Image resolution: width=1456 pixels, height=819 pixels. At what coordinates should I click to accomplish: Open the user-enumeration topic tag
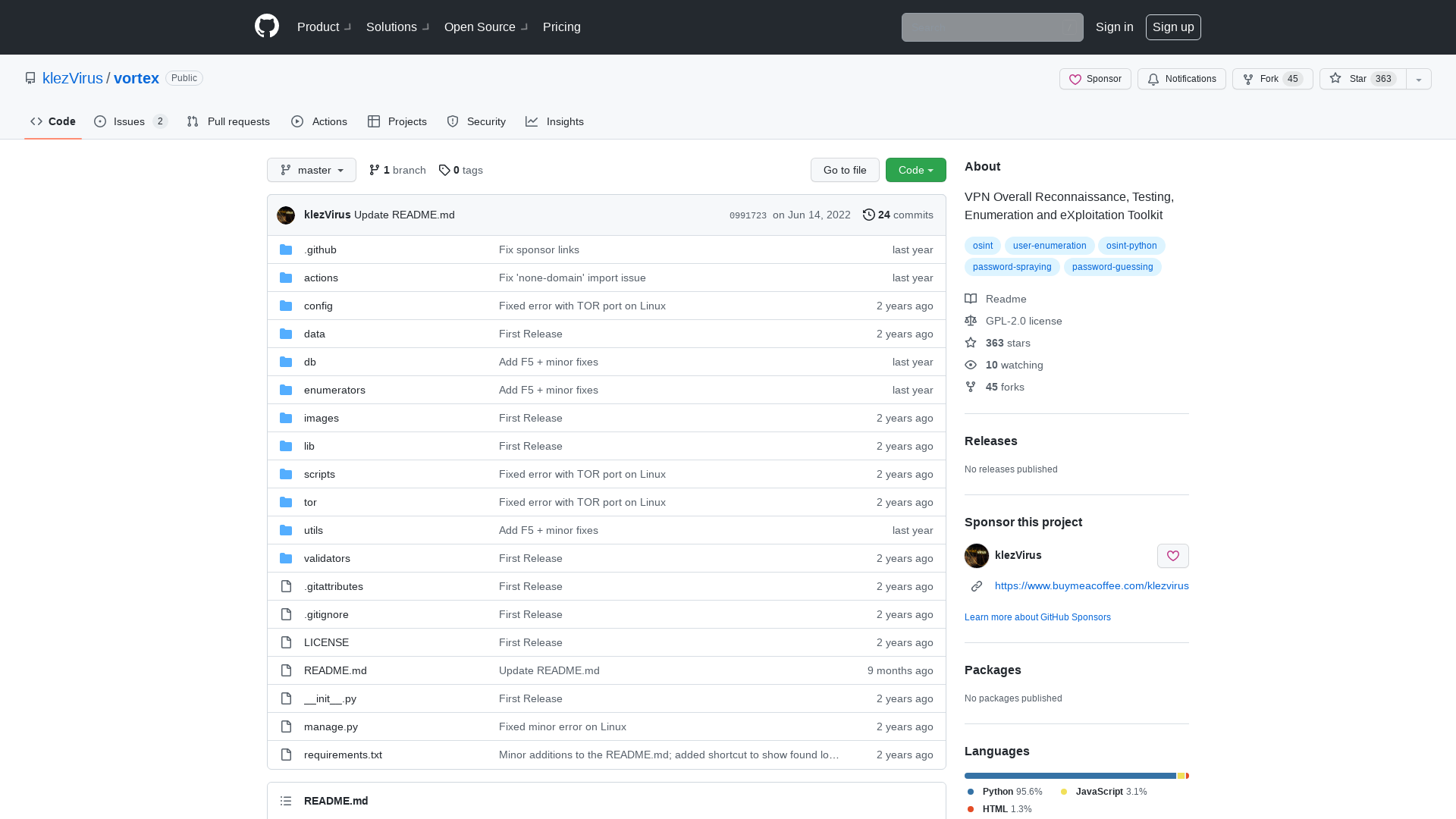click(x=1050, y=246)
